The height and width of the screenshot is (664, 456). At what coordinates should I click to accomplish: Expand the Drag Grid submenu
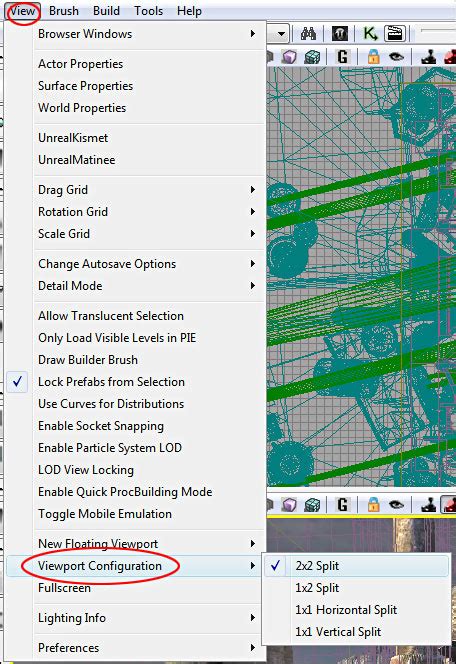pyautogui.click(x=135, y=190)
